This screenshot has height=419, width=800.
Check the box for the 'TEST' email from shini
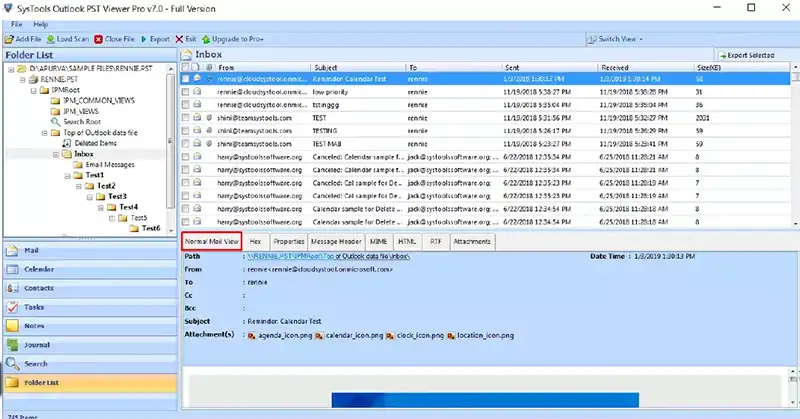185,118
